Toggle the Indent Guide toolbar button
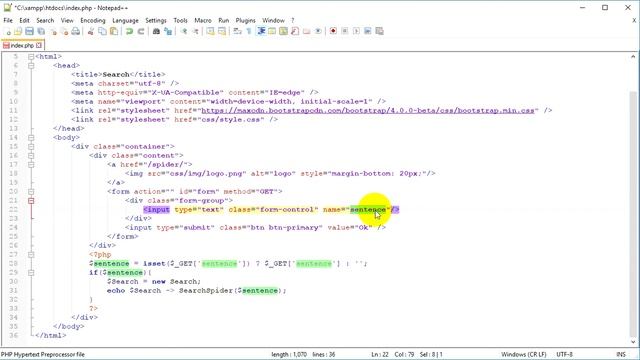The height and width of the screenshot is (360, 640). [261, 31]
